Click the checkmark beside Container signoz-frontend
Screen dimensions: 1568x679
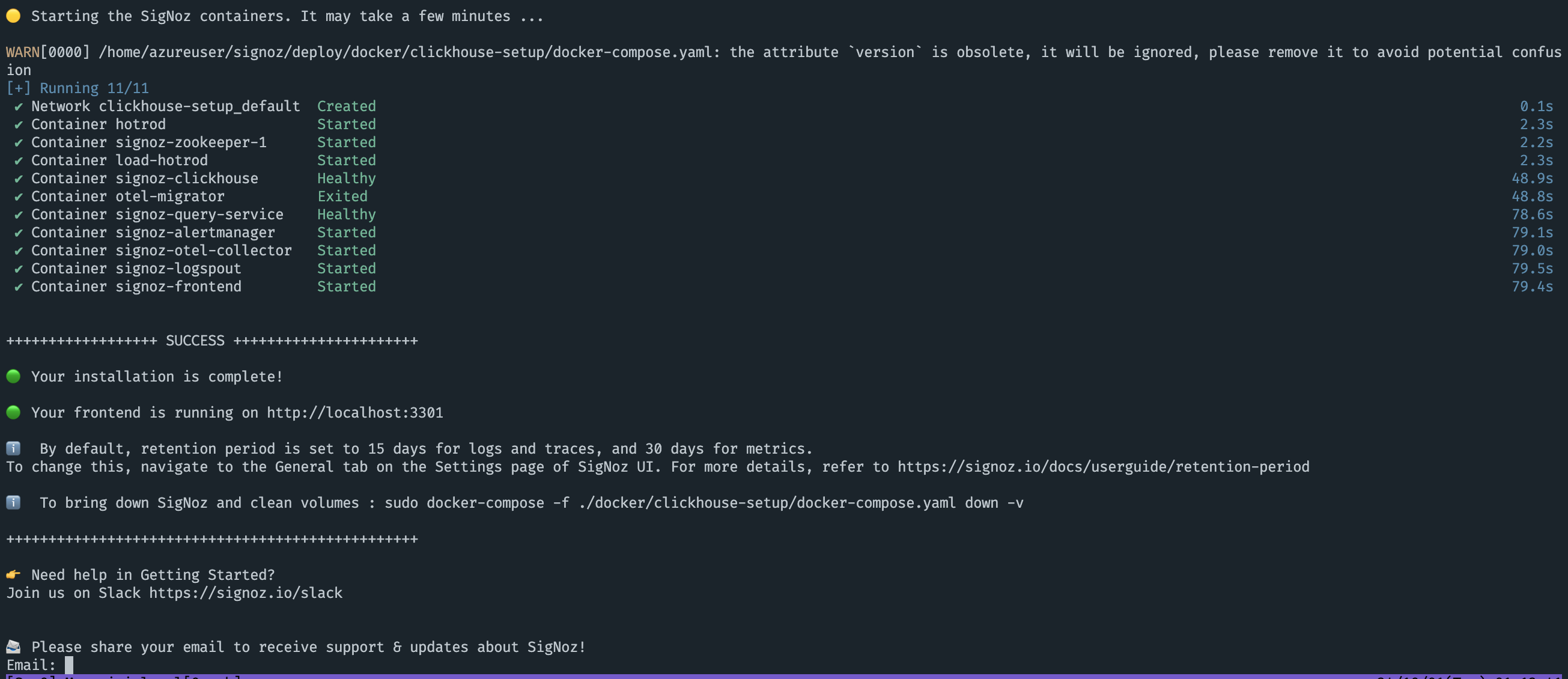tap(19, 287)
